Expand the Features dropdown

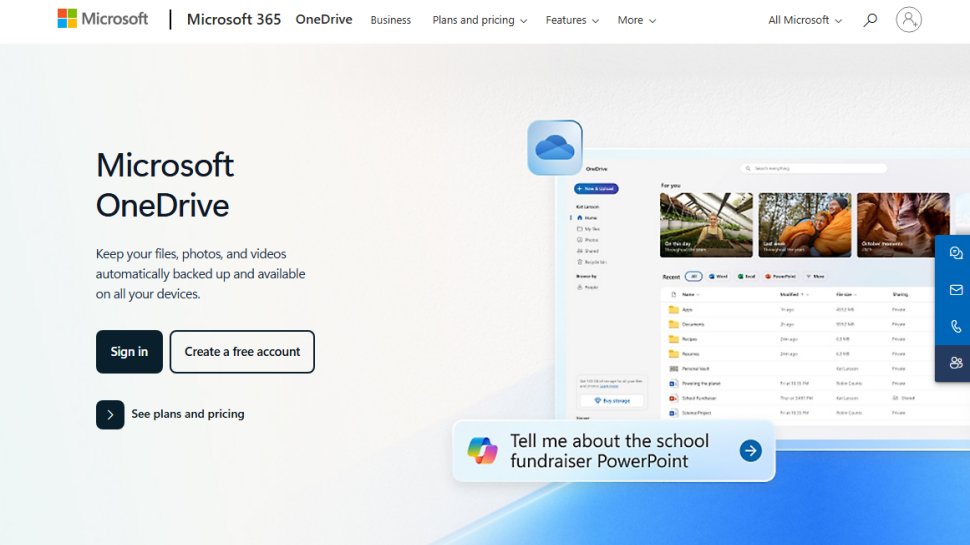(x=572, y=20)
